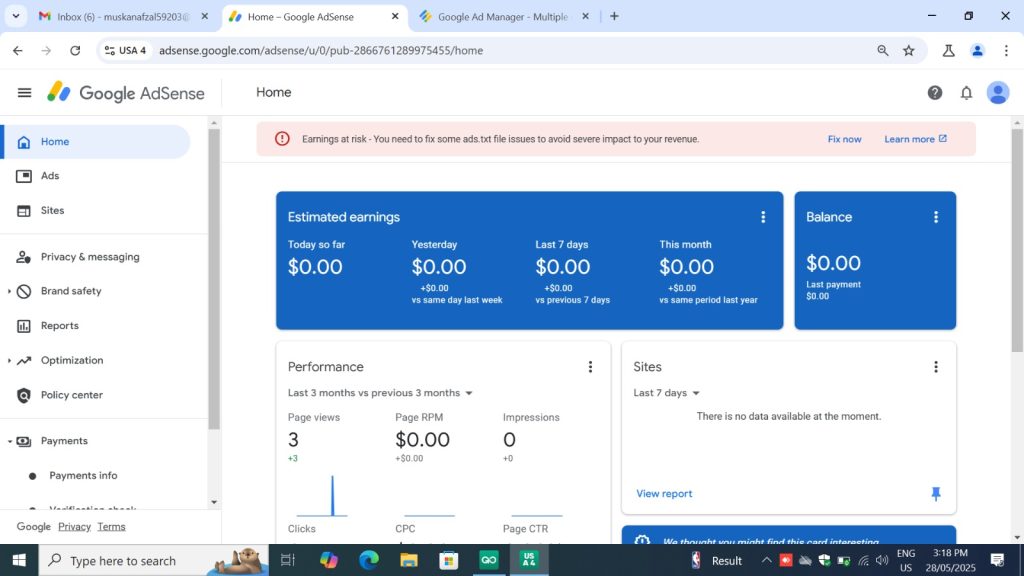Open Balance card three-dot options
The width and height of the screenshot is (1024, 576).
tap(936, 217)
